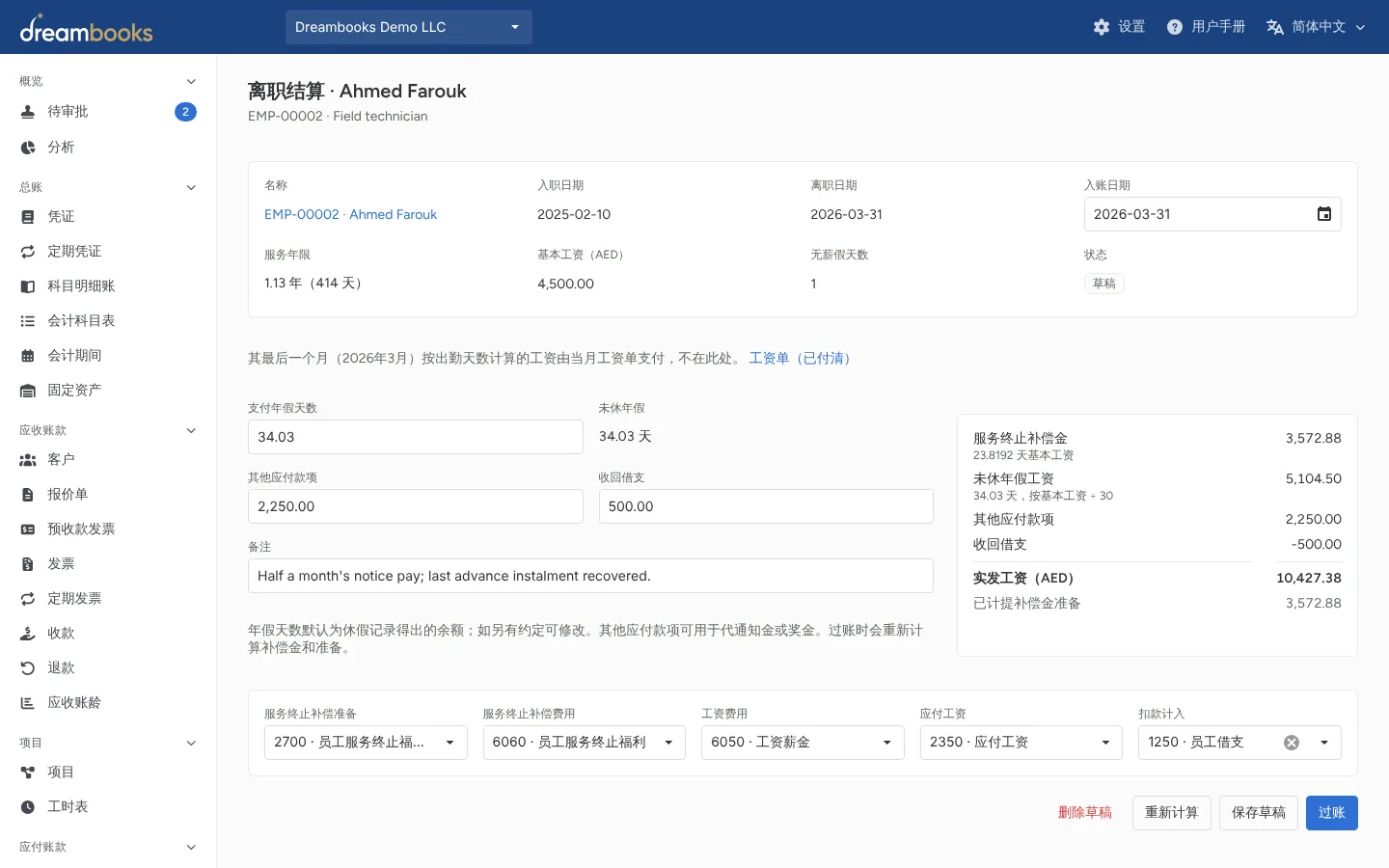Image resolution: width=1389 pixels, height=868 pixels.
Task: Open the Dreambooks Demo LLC company dropdown
Action: coord(409,27)
